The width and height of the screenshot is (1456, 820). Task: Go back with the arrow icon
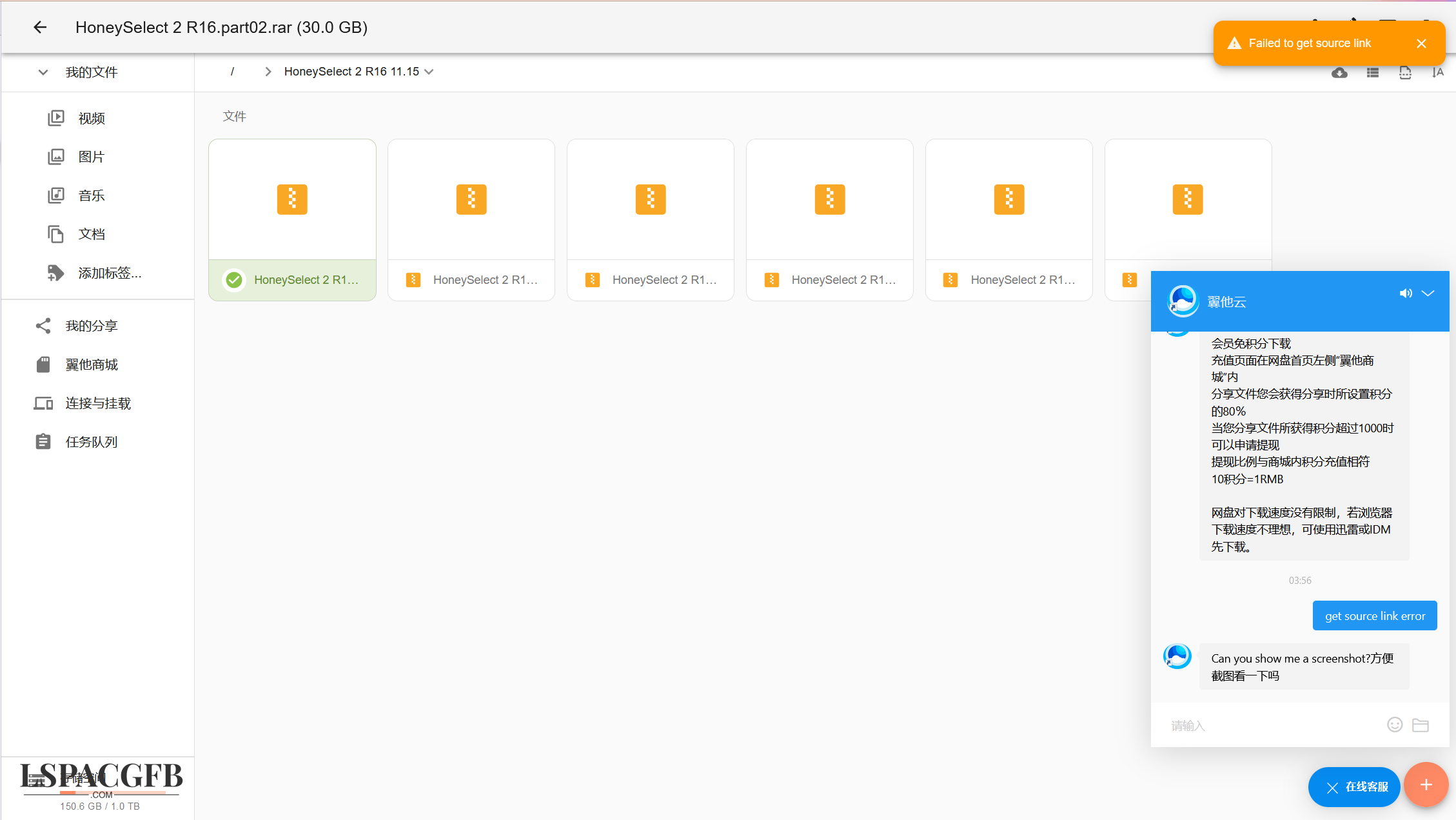click(40, 27)
